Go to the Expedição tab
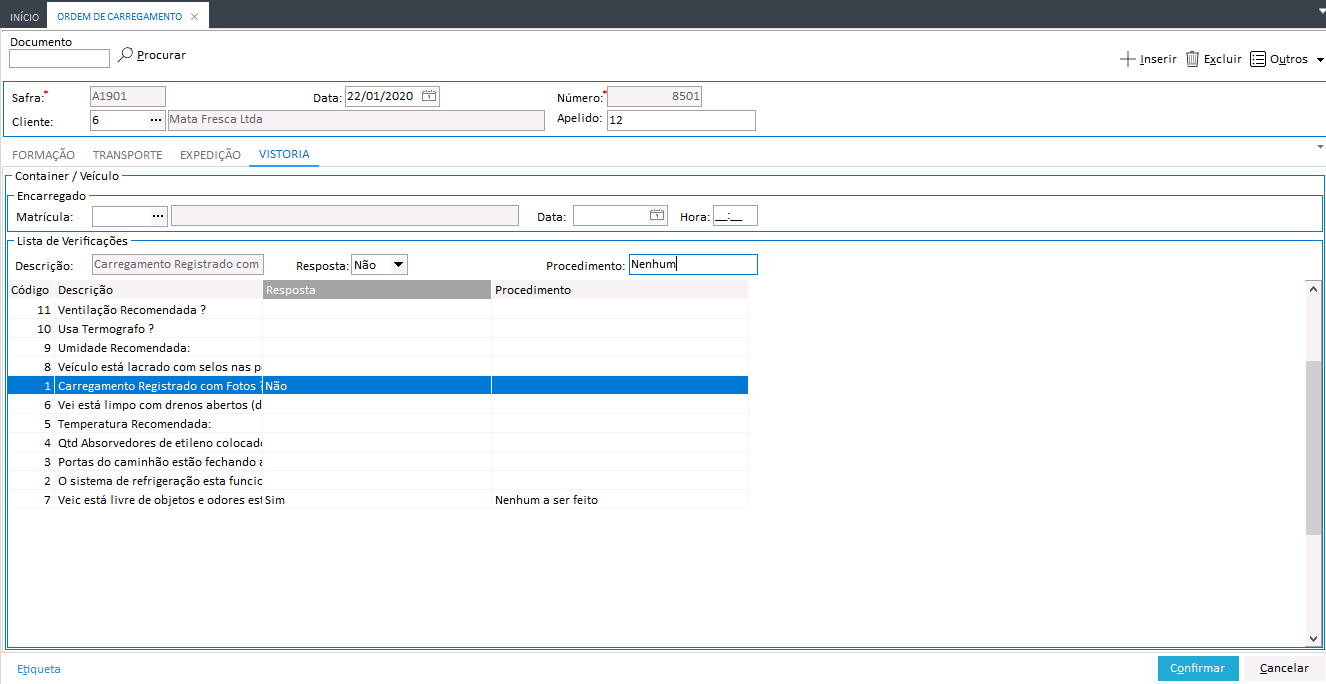The image size is (1326, 684). [210, 155]
